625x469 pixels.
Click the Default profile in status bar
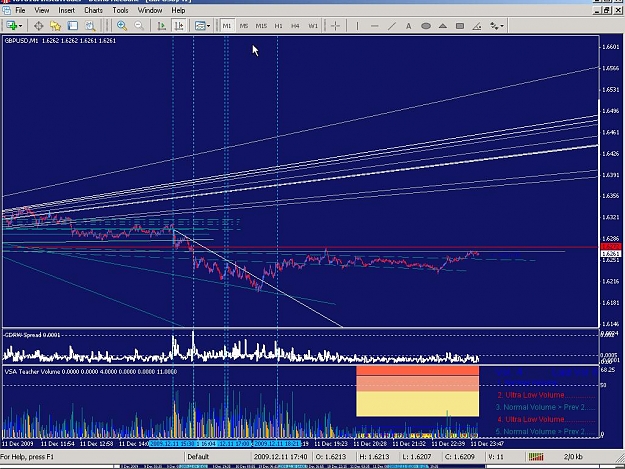tap(198, 457)
